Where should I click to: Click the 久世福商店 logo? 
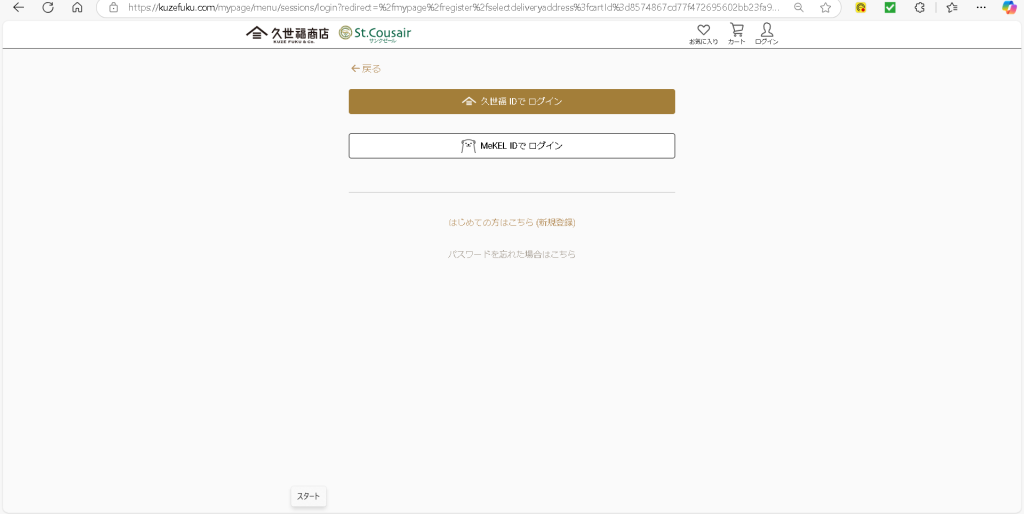(x=287, y=33)
